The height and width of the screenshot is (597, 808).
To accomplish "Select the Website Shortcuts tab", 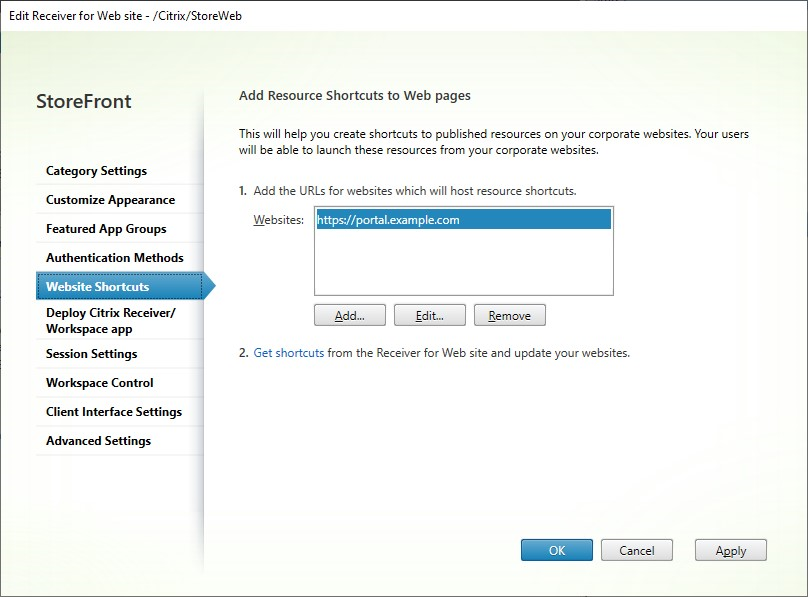I will (x=98, y=287).
